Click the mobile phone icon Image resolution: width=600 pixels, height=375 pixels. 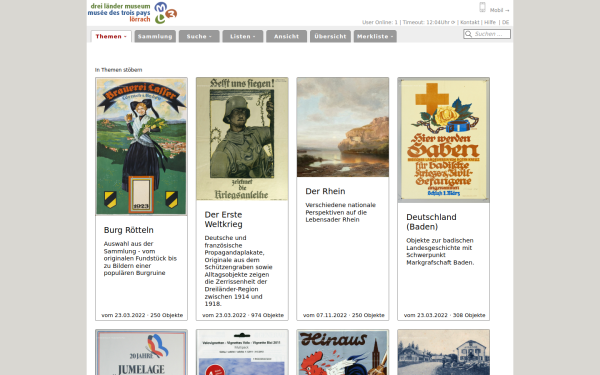click(x=483, y=7)
